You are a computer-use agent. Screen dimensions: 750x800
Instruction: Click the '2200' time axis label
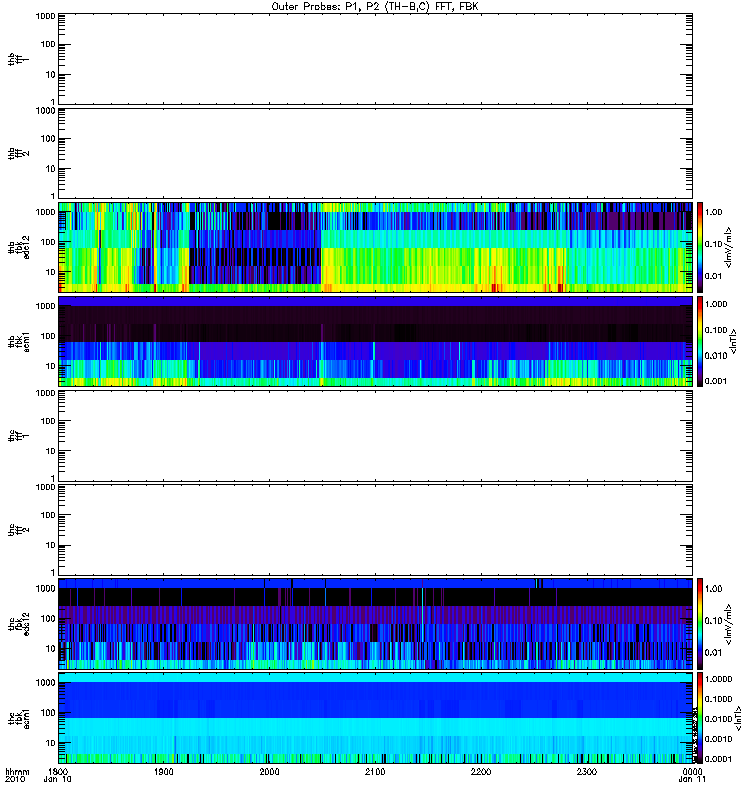point(481,771)
